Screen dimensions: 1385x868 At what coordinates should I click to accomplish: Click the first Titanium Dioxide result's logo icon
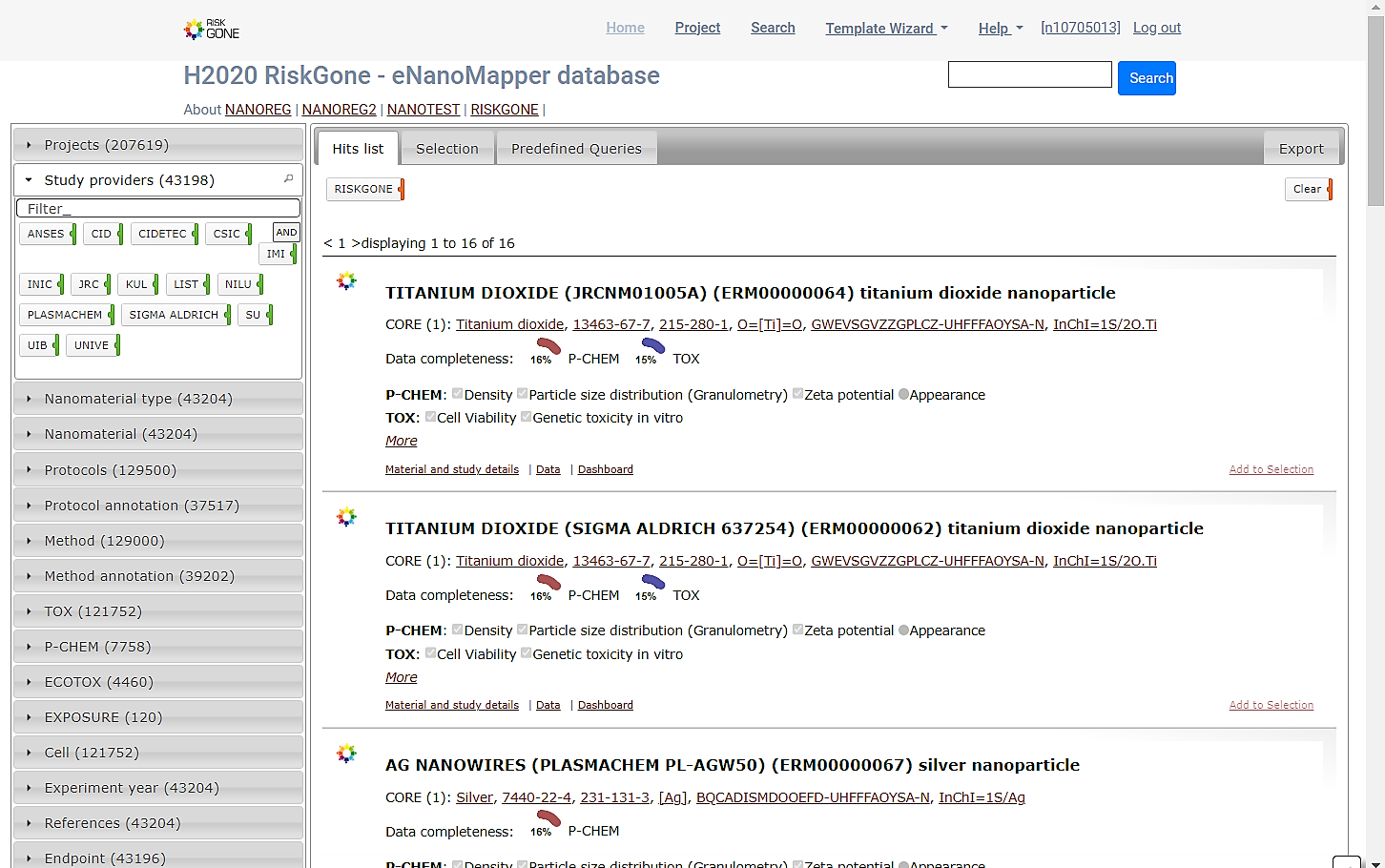coord(346,281)
